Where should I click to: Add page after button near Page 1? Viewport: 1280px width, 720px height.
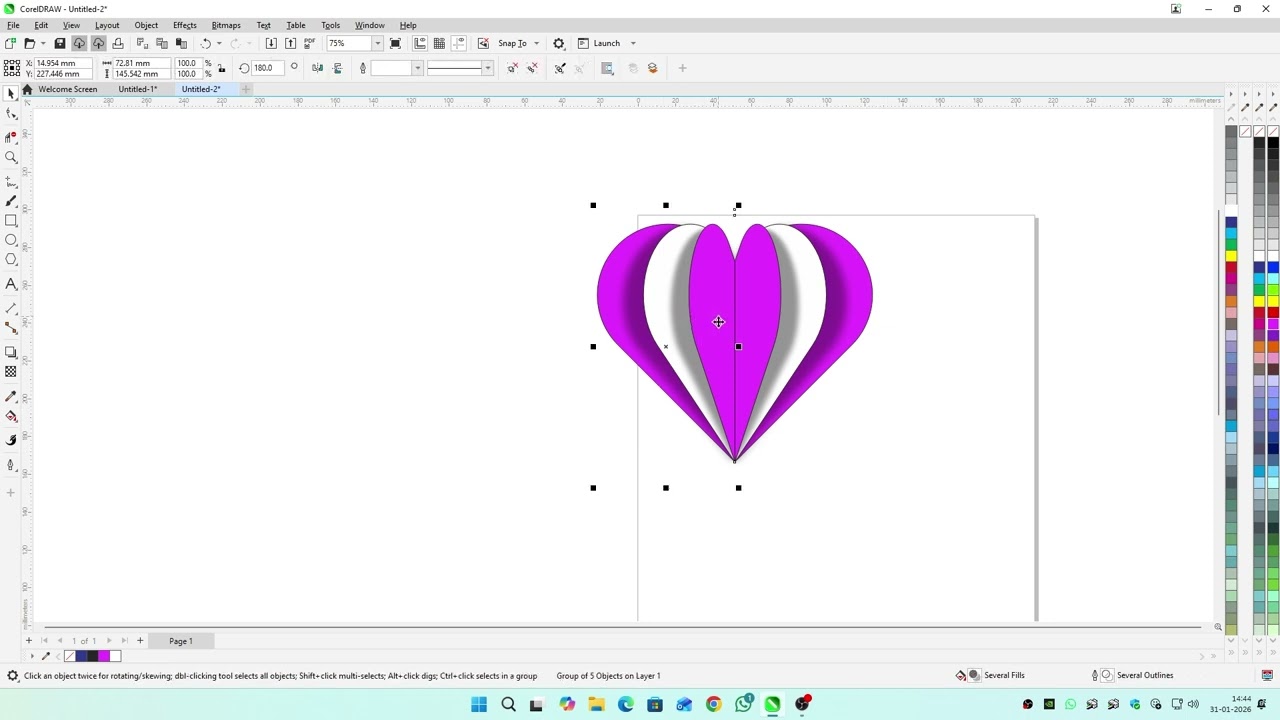pyautogui.click(x=140, y=641)
